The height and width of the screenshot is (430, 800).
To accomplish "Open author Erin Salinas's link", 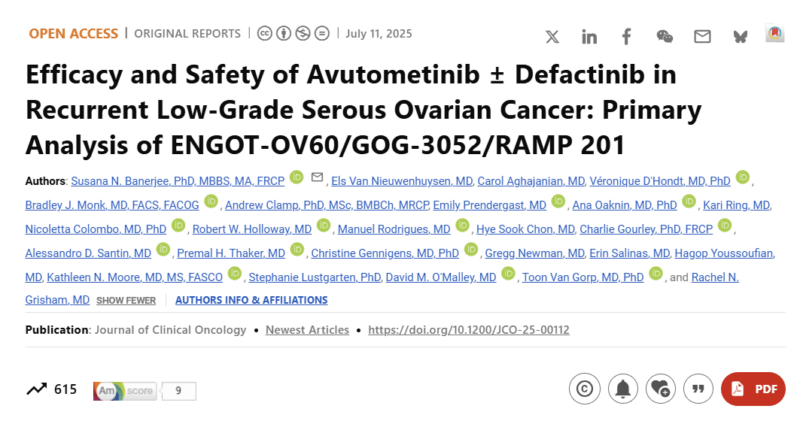I will pos(630,253).
